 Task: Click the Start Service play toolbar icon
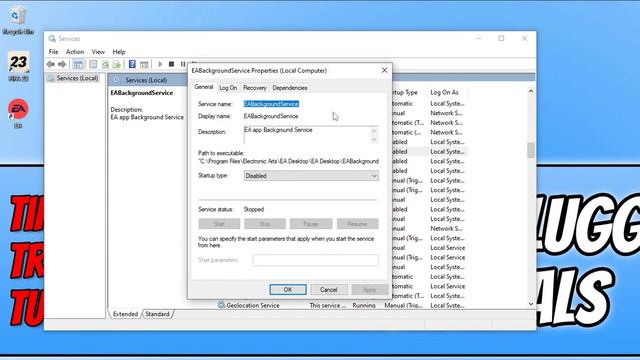click(x=160, y=64)
